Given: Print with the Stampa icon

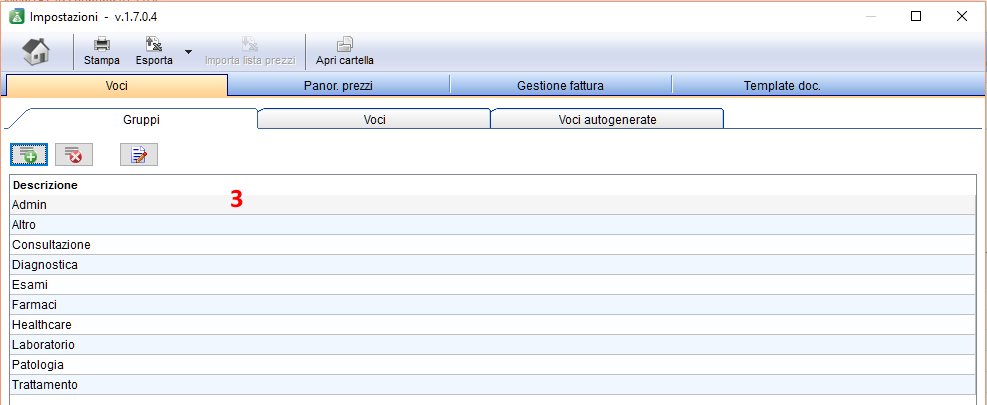Looking at the screenshot, I should tap(102, 52).
